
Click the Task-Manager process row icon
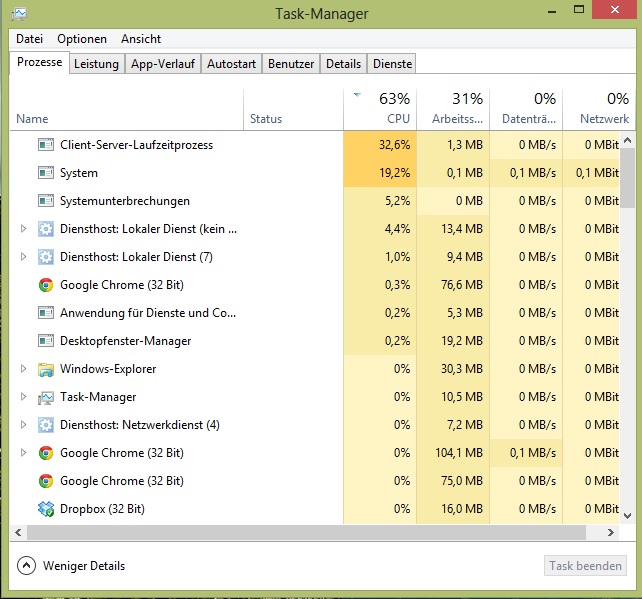tap(46, 397)
